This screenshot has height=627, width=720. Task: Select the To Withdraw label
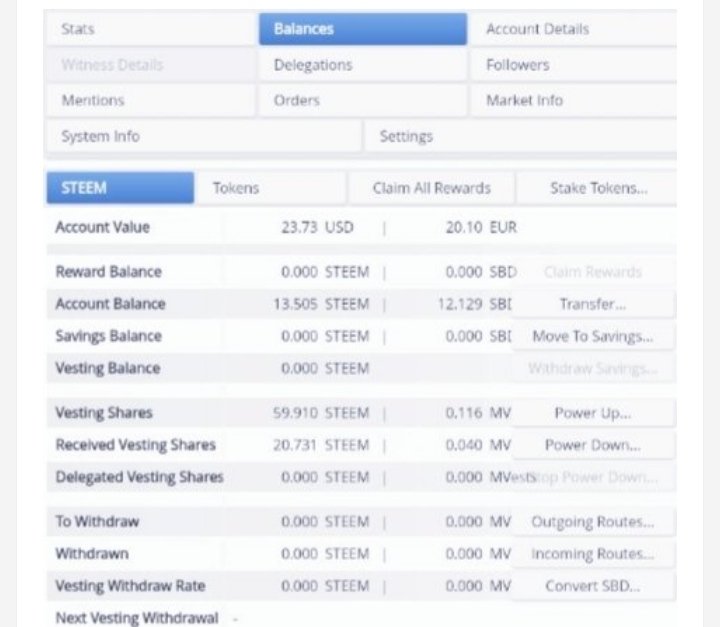pyautogui.click(x=97, y=522)
